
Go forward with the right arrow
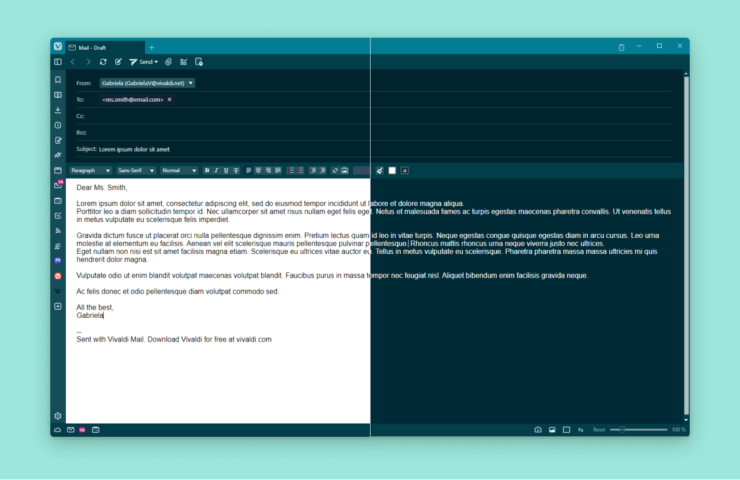tap(88, 62)
